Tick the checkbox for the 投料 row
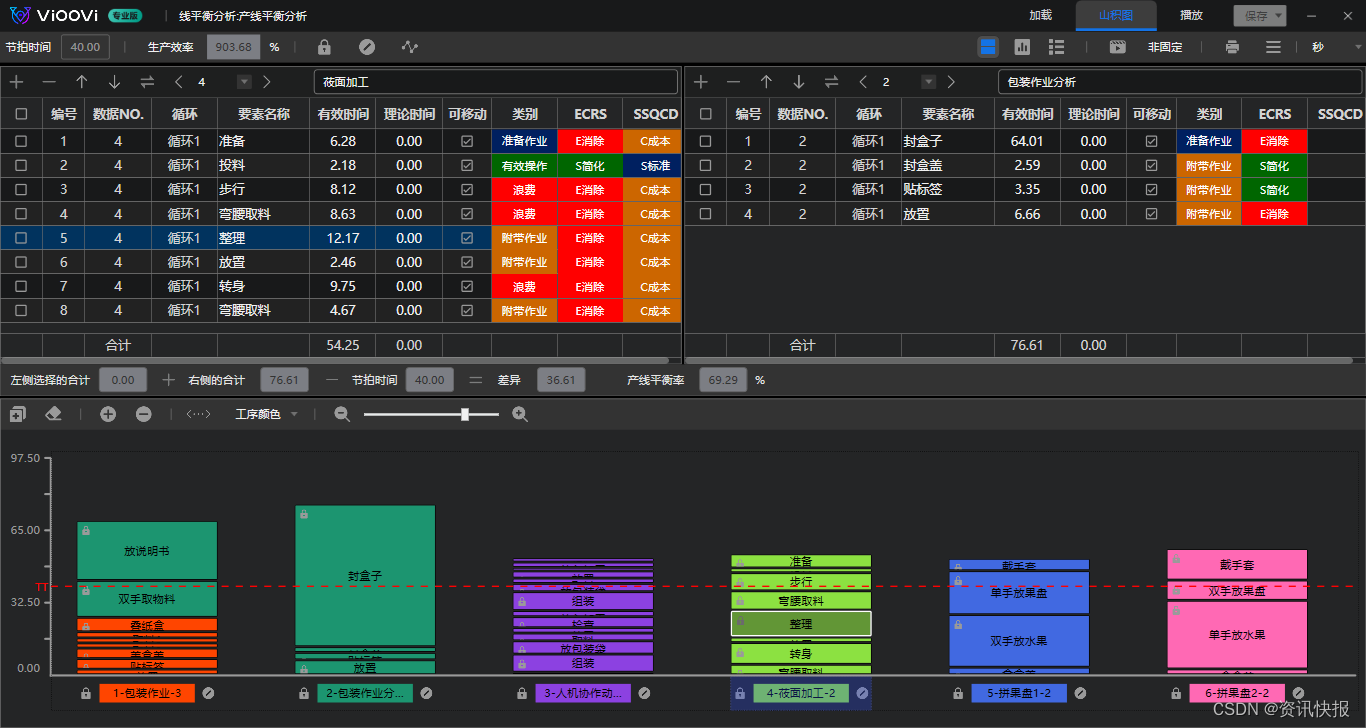Image resolution: width=1366 pixels, height=728 pixels. pos(21,165)
